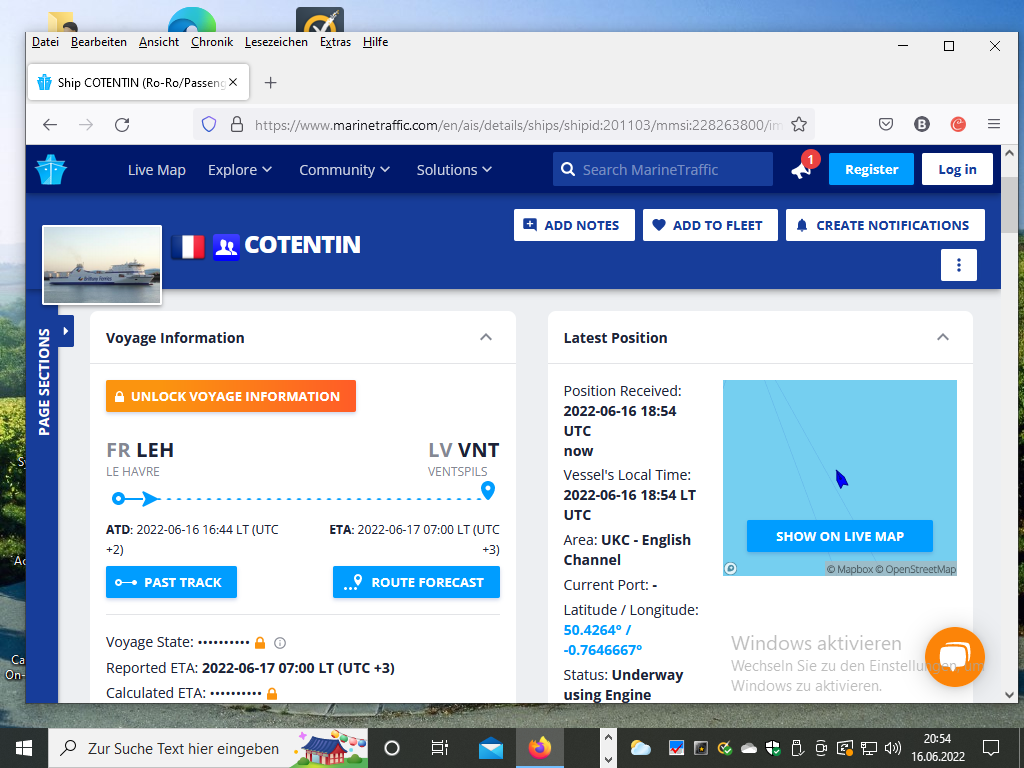Open the Hilfe menu

(x=376, y=42)
